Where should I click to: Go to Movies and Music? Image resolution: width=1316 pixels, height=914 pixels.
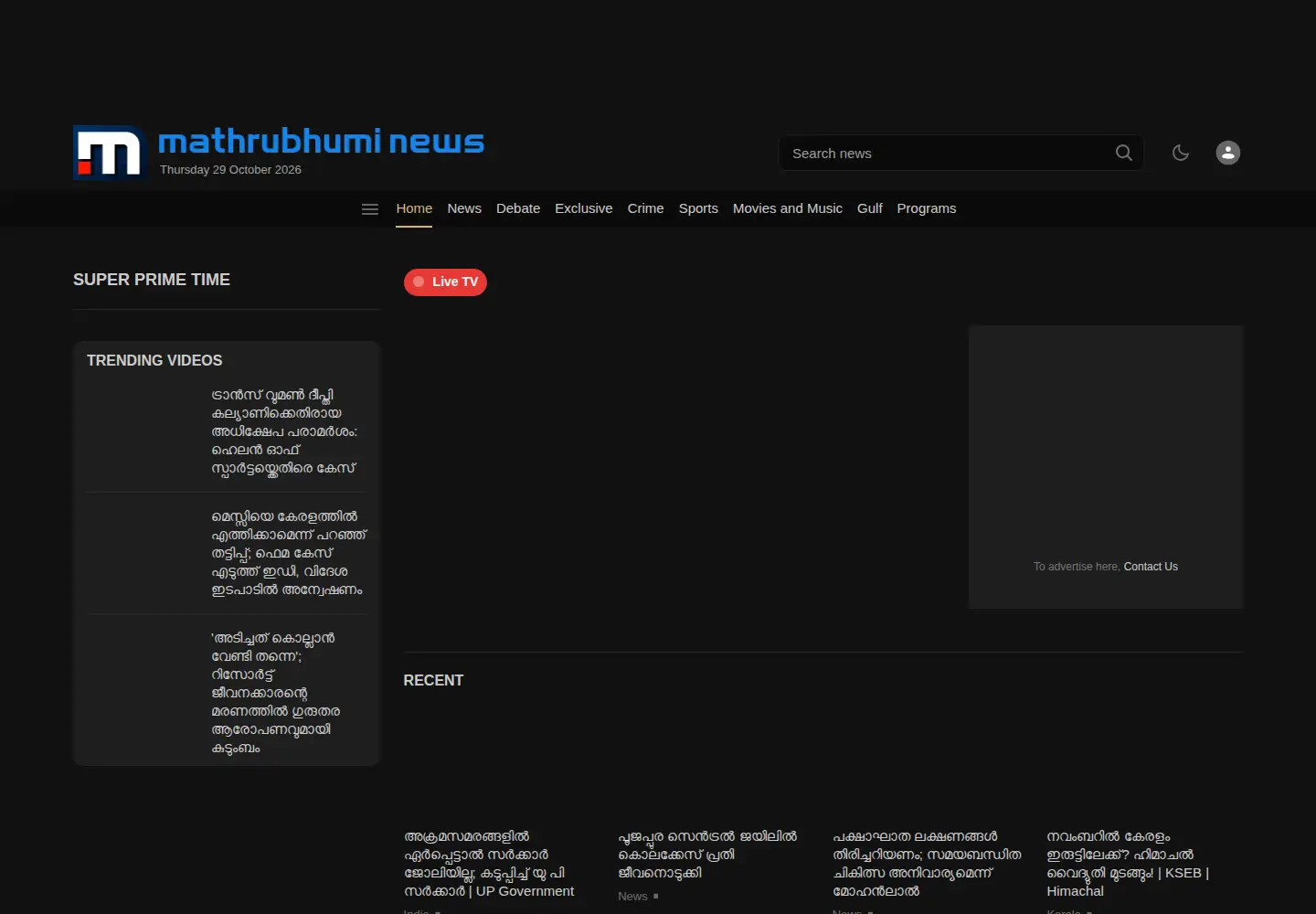pyautogui.click(x=788, y=208)
